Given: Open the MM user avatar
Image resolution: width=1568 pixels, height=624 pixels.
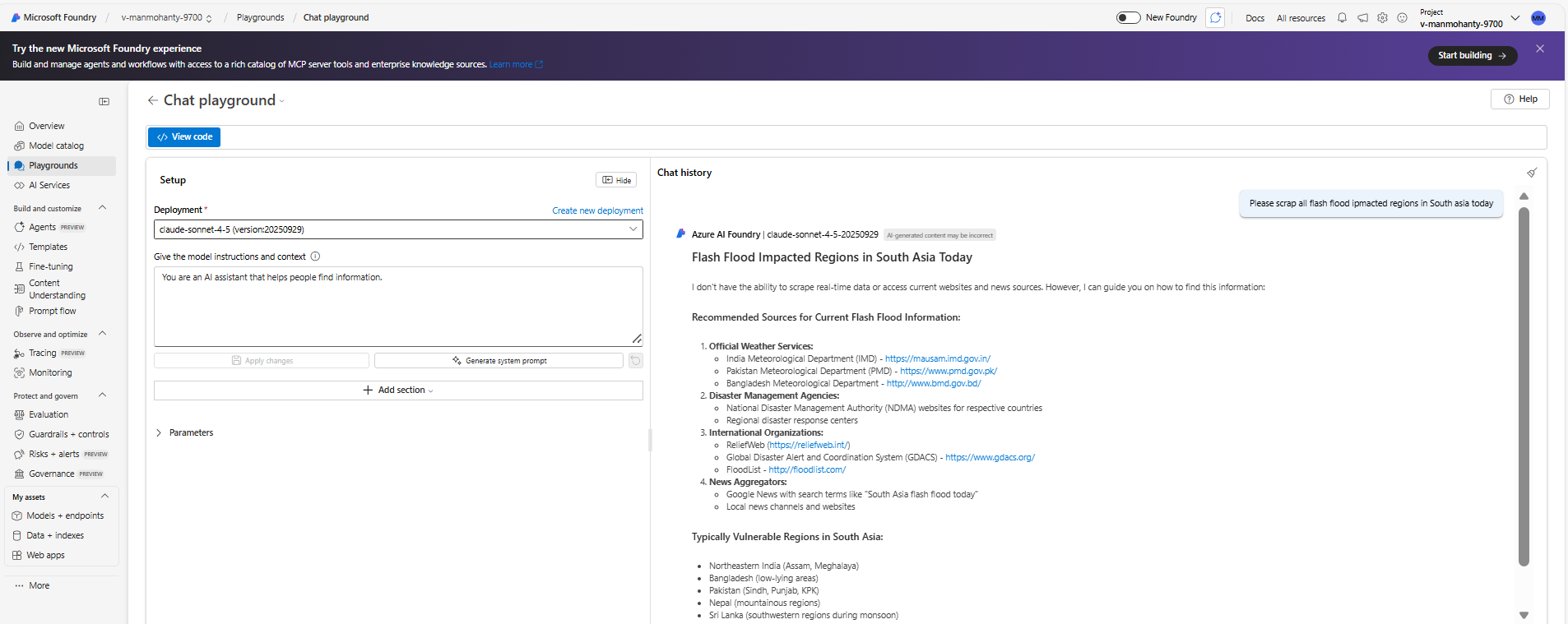Looking at the screenshot, I should tap(1538, 18).
